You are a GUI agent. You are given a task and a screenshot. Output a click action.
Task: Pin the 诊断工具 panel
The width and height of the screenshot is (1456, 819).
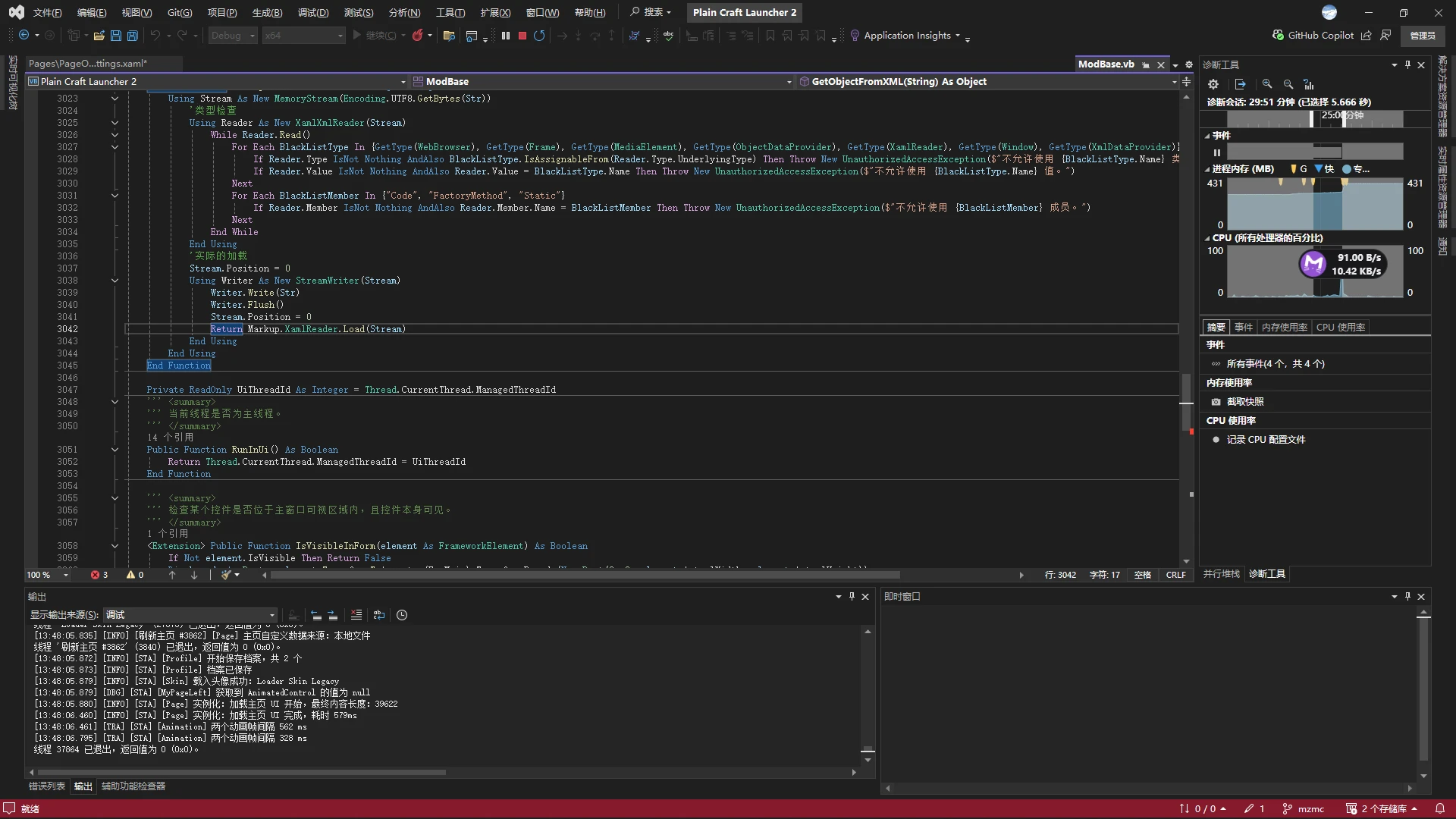[1407, 65]
